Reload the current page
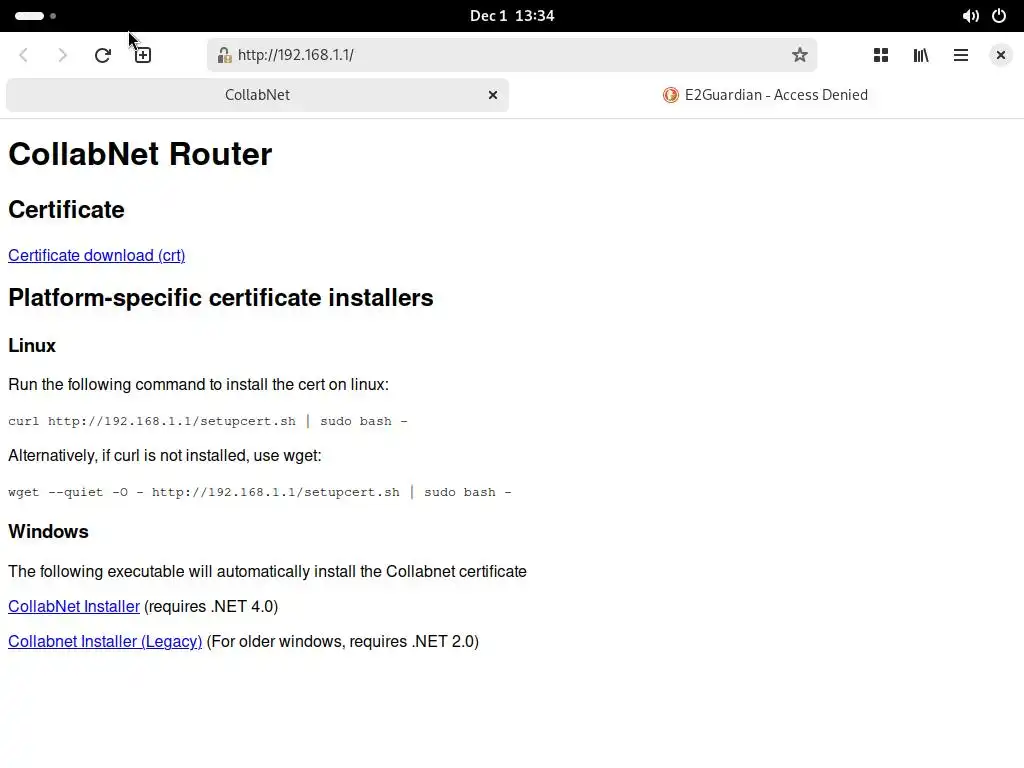1024x768 pixels. [x=103, y=55]
